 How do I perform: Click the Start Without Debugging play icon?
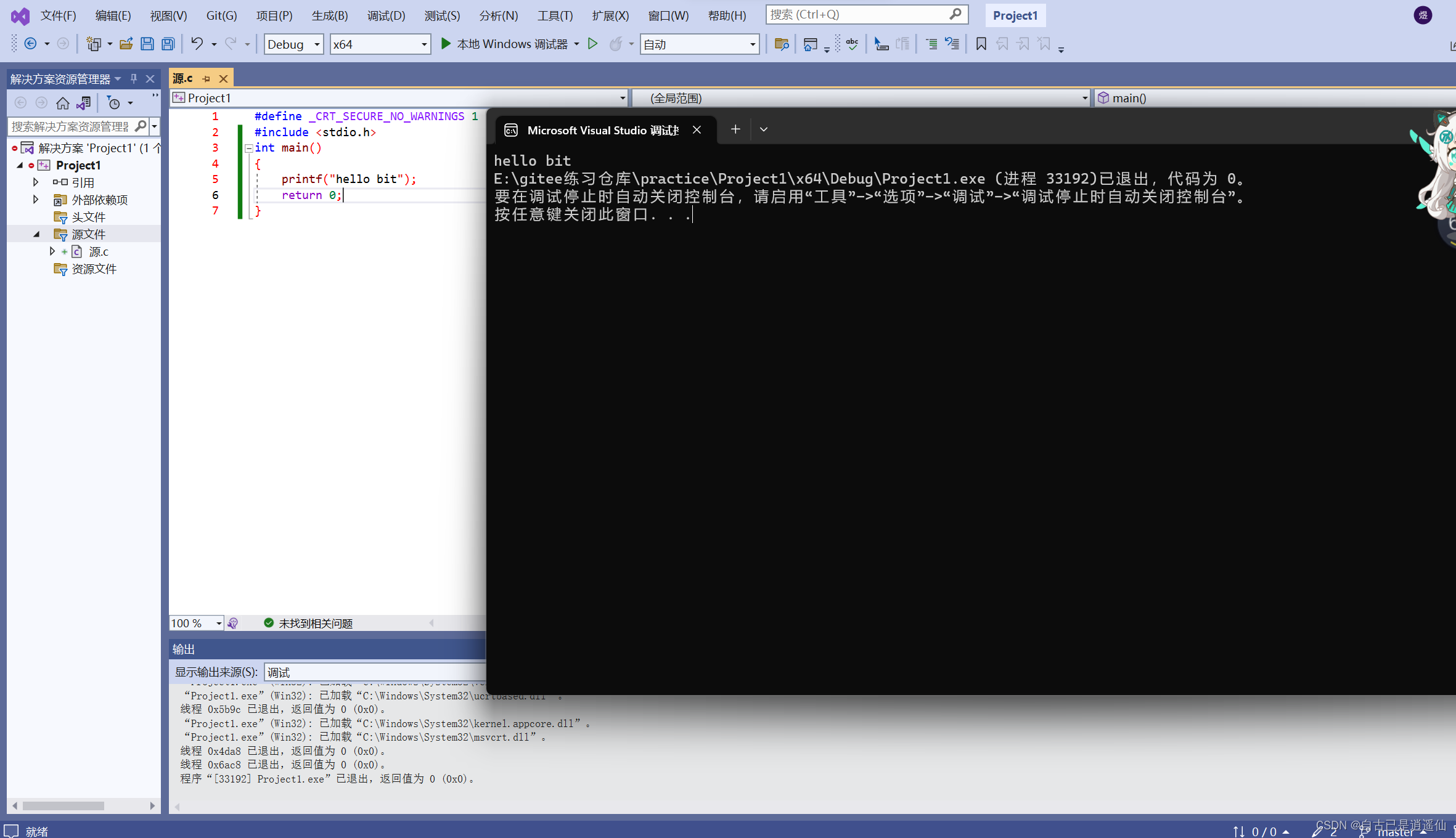592,44
